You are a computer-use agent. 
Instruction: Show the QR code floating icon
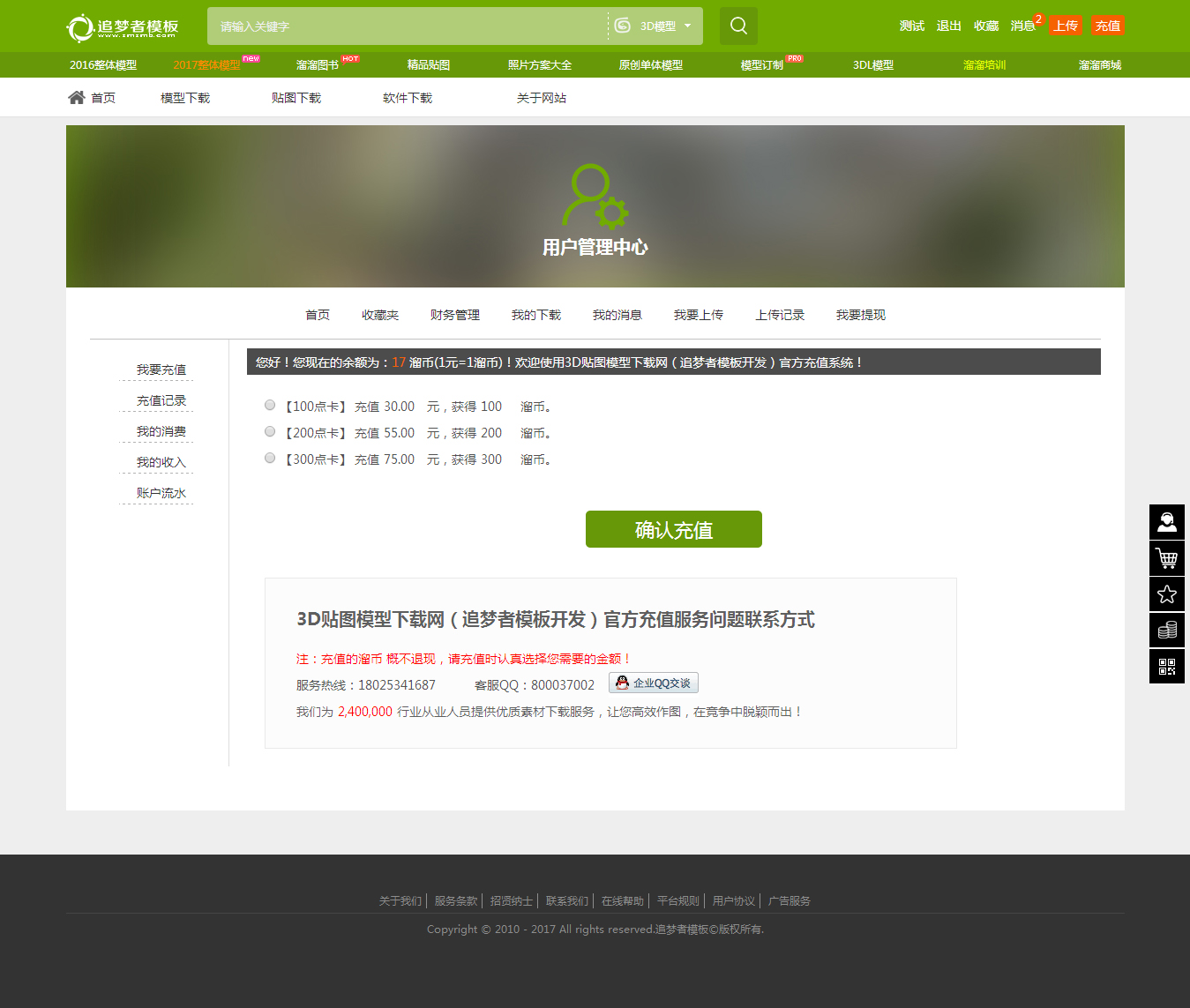point(1166,667)
